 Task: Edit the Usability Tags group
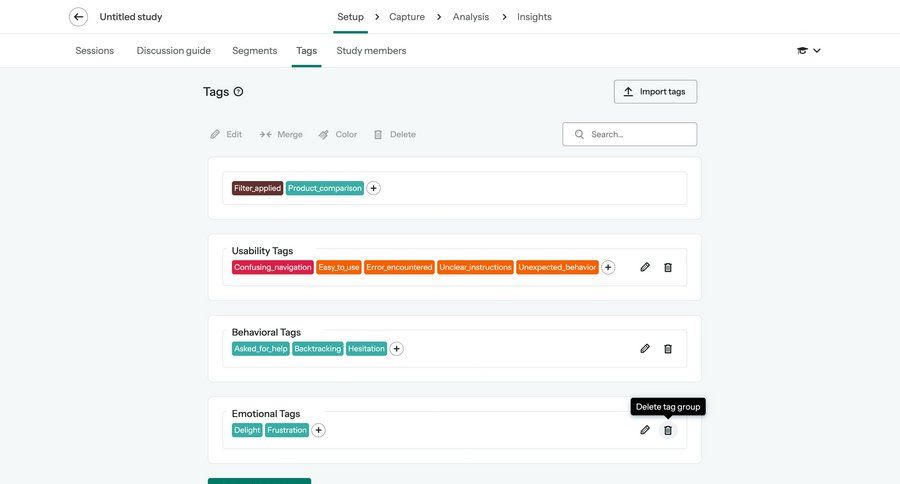[x=645, y=267]
